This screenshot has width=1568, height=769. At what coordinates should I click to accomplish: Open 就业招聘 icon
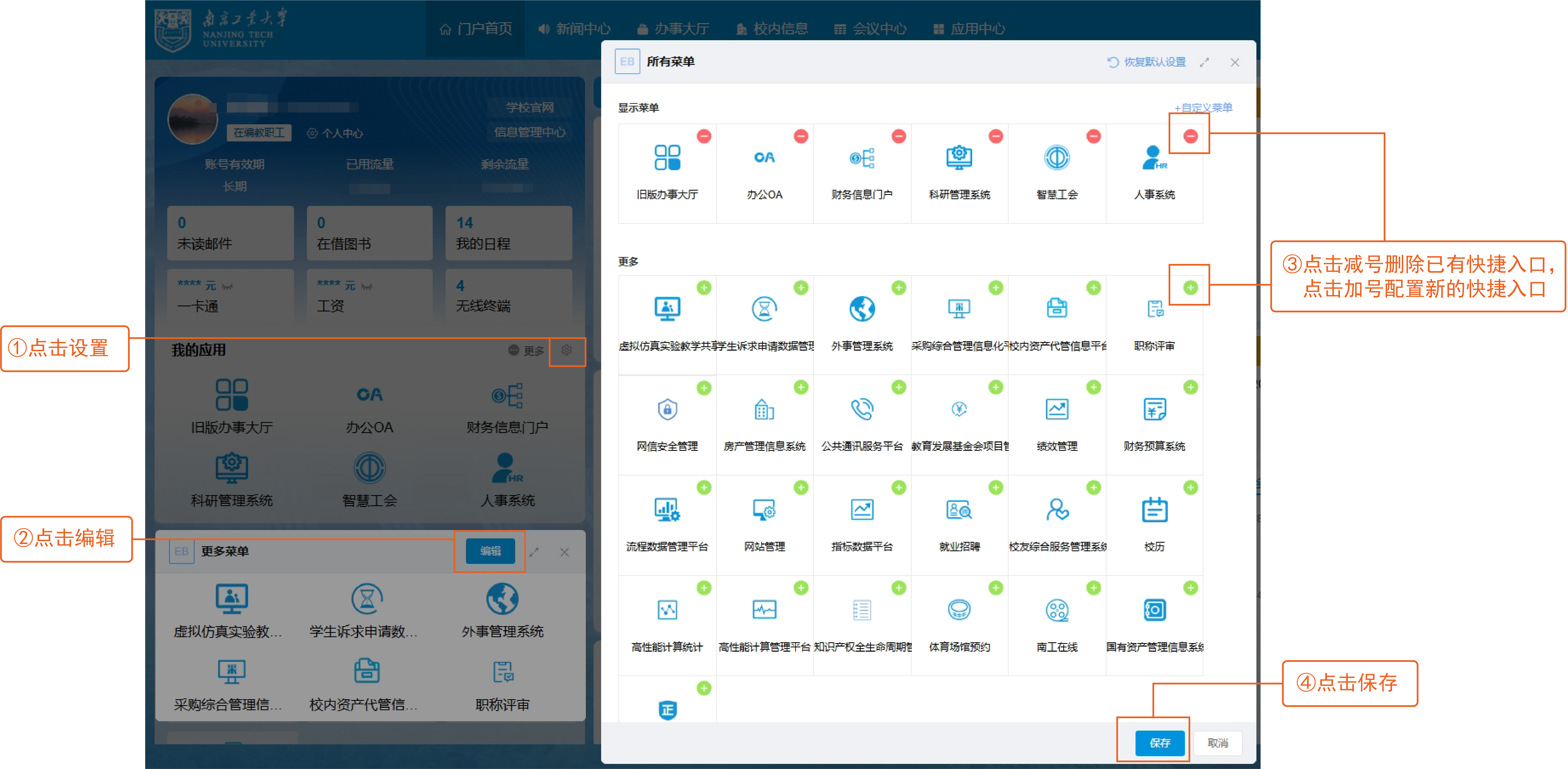(x=959, y=510)
